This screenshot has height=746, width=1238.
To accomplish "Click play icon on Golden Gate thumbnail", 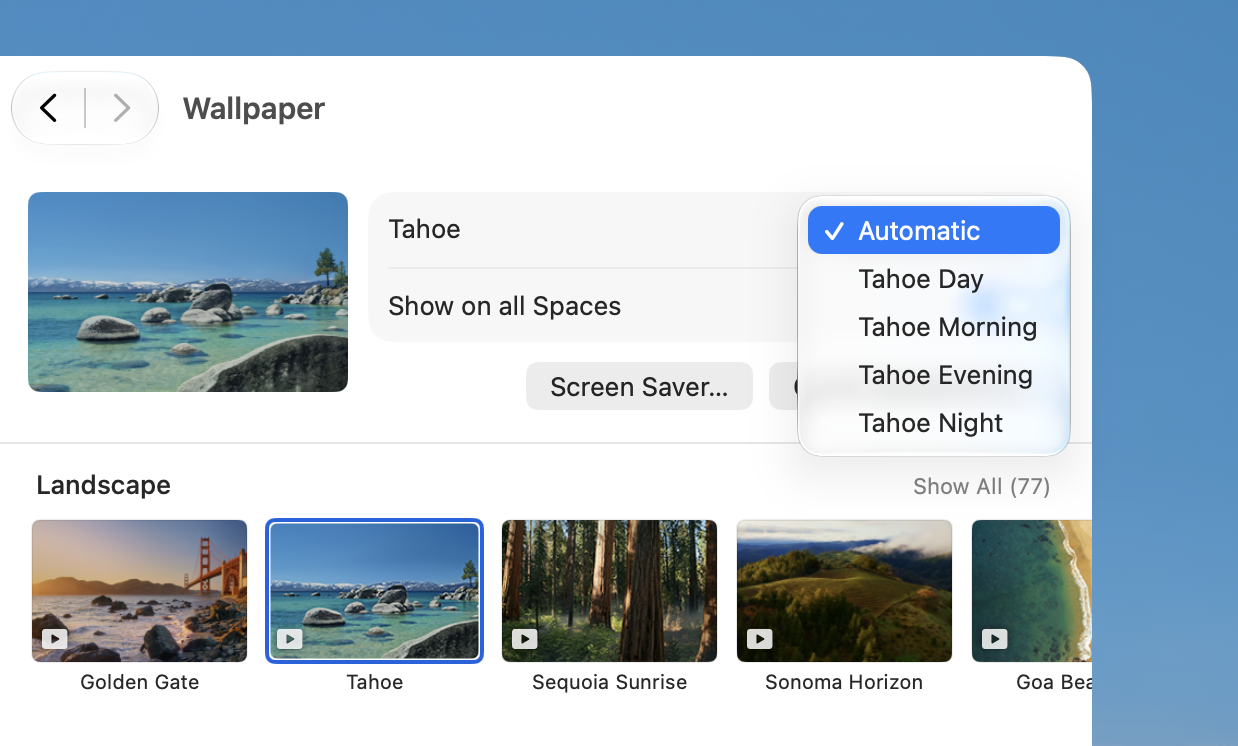I will (55, 638).
